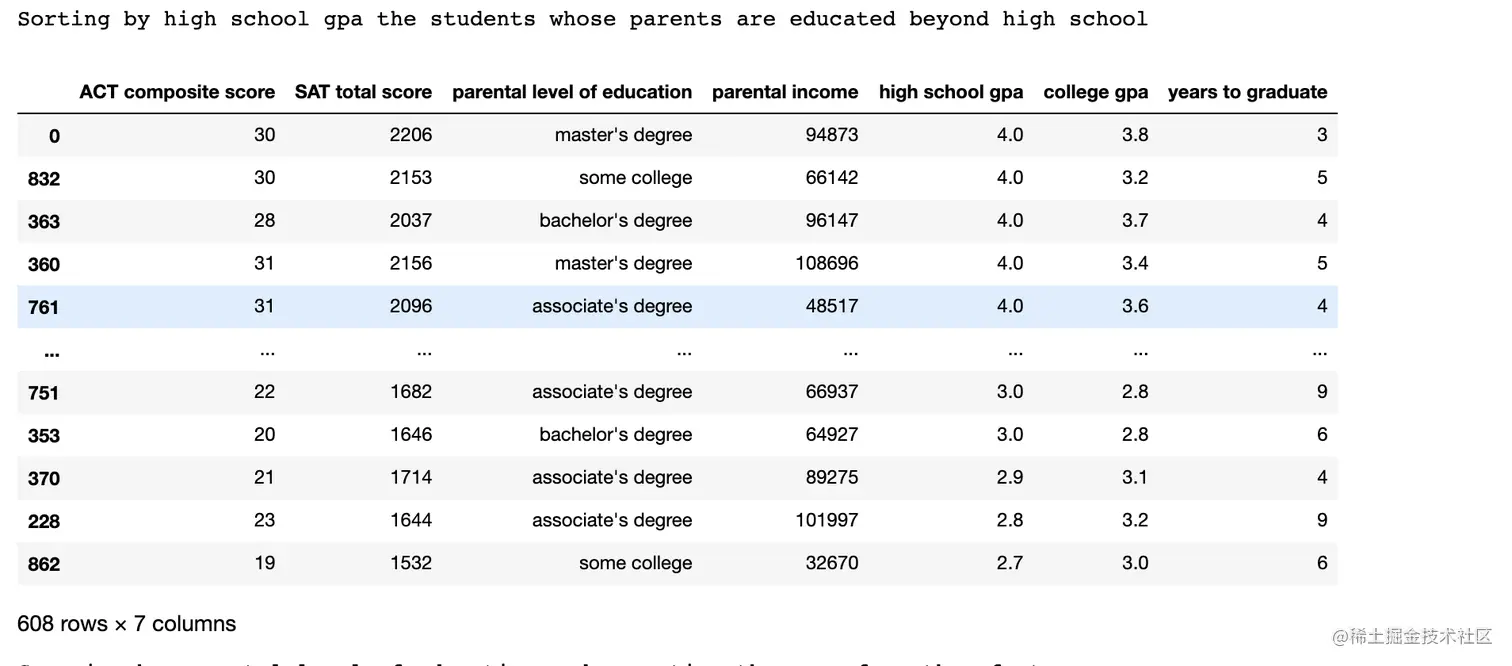Click the ACT composite score column header

click(x=177, y=92)
